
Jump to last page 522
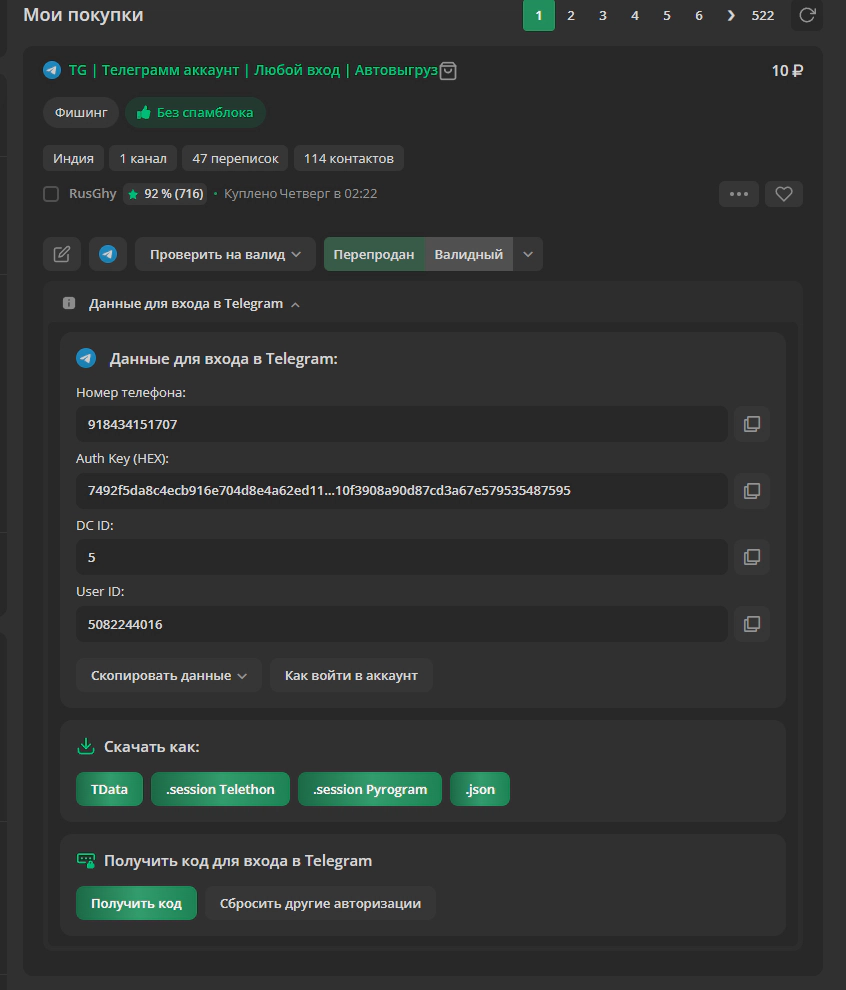coord(763,15)
